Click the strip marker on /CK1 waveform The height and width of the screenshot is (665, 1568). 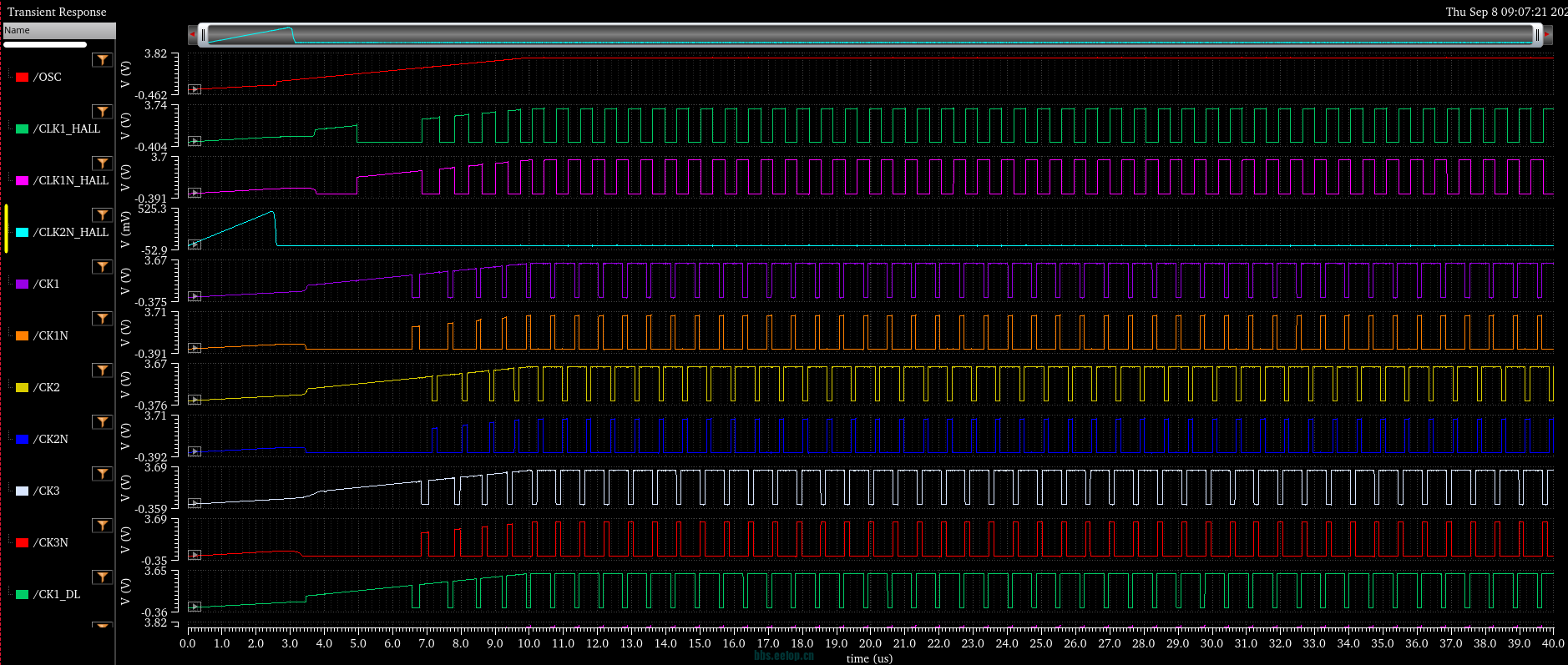pos(195,296)
